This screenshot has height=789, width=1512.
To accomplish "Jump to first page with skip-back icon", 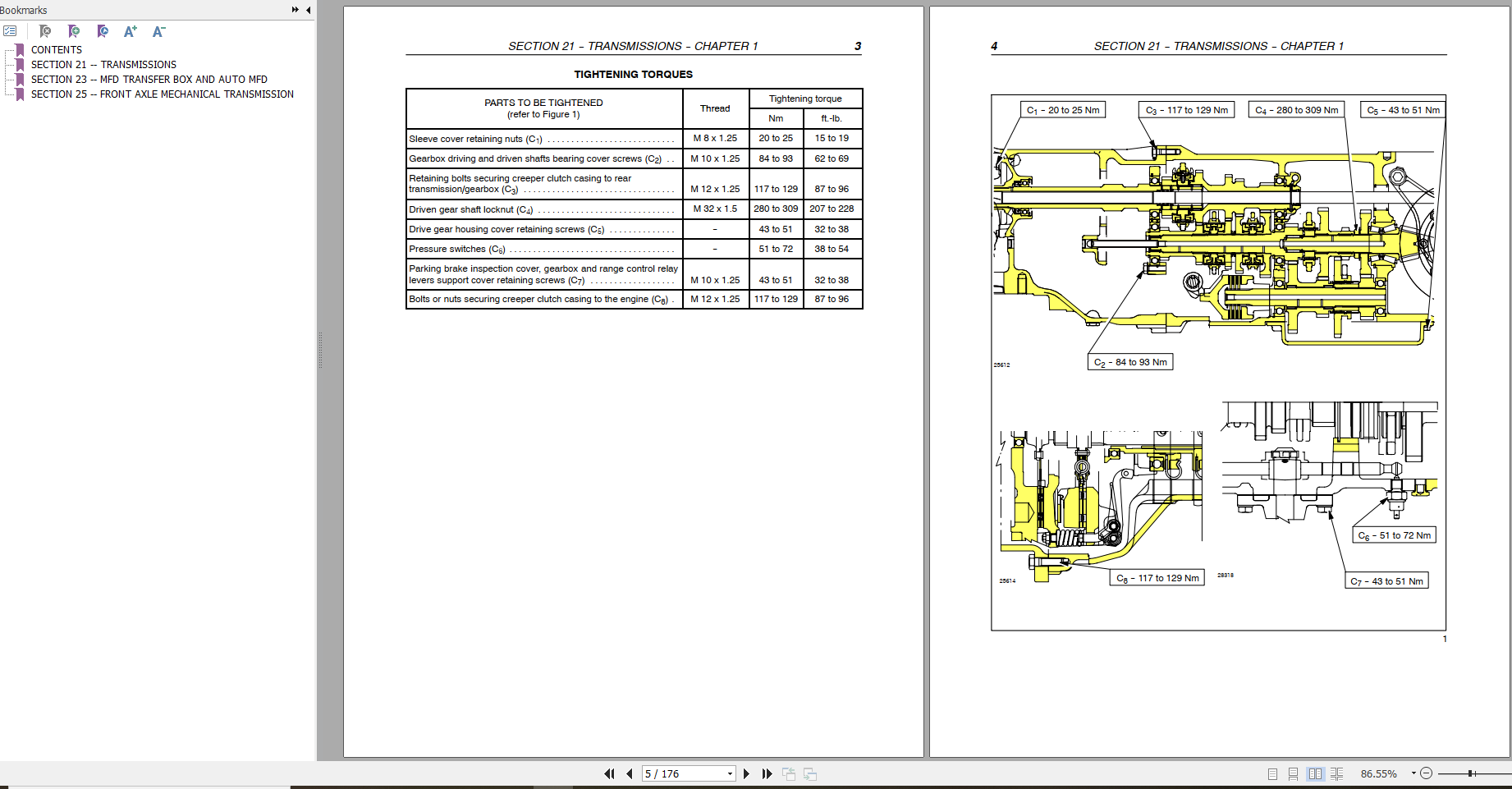I will click(609, 773).
